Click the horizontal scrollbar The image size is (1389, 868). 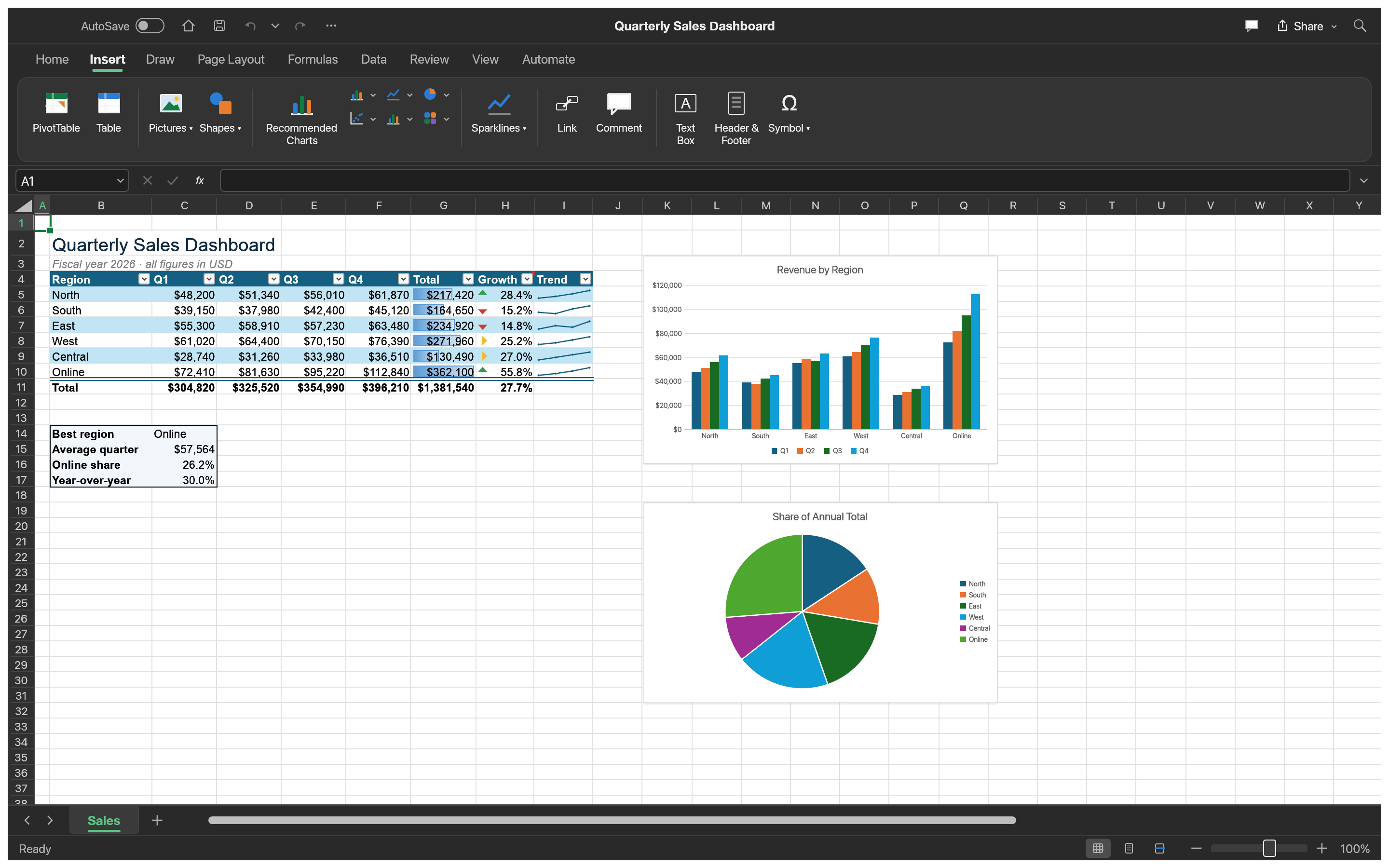(612, 820)
